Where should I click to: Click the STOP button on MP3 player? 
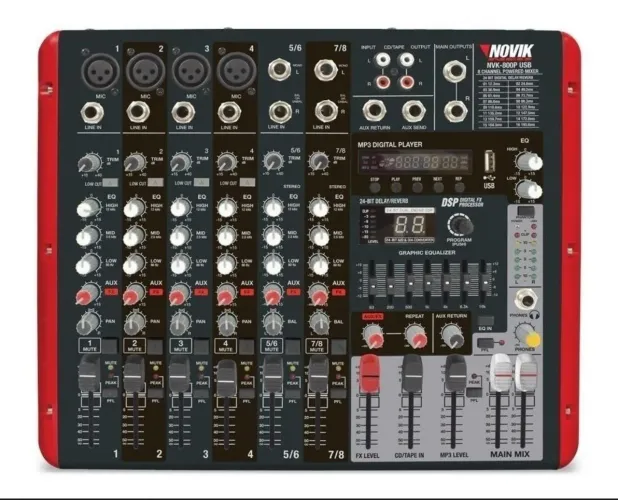[x=374, y=187]
